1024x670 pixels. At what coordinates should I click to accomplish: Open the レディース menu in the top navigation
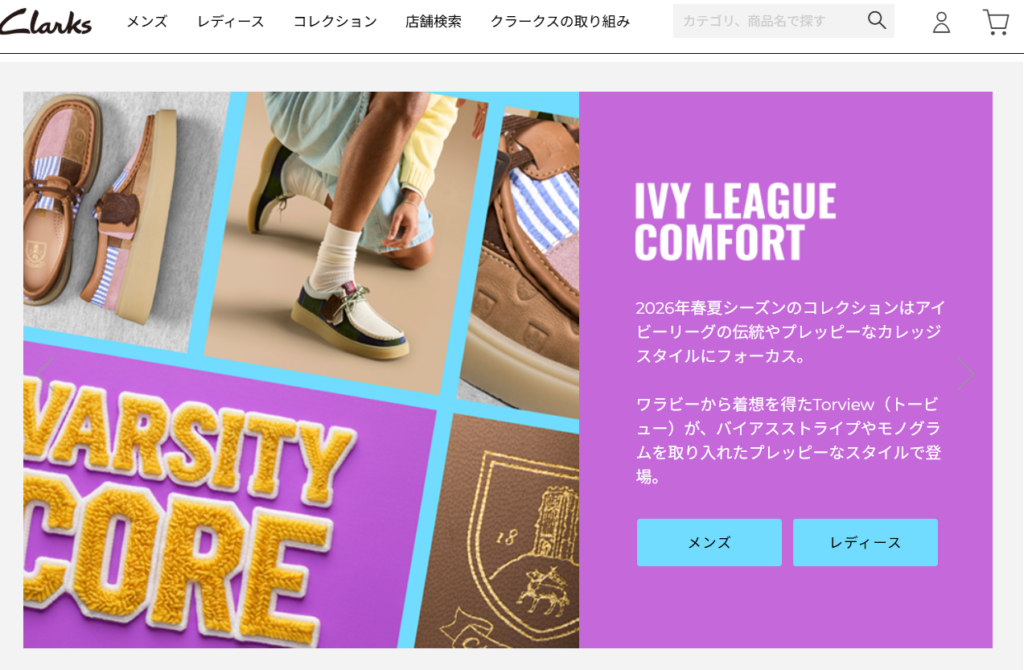(231, 22)
